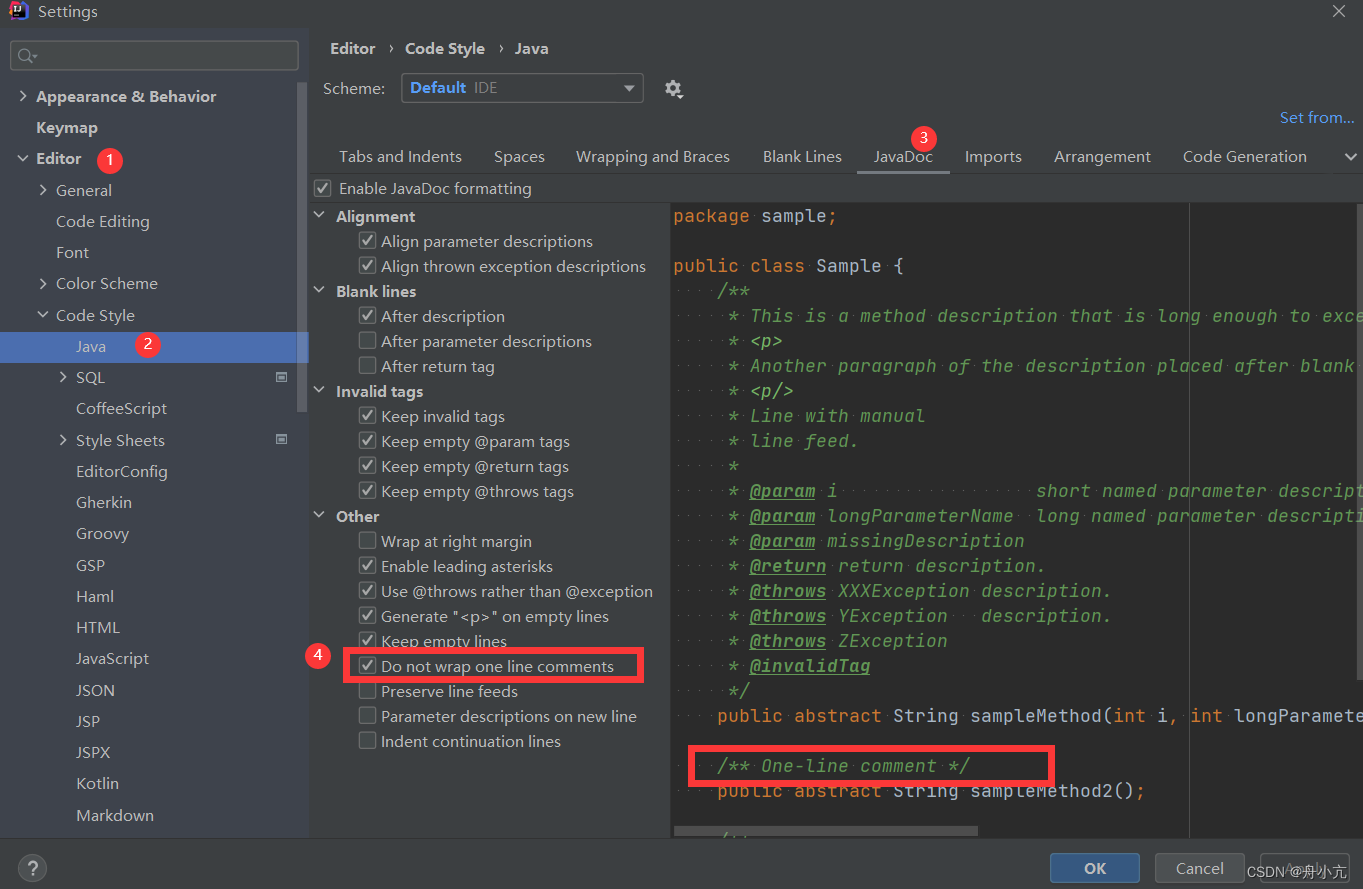Image resolution: width=1363 pixels, height=889 pixels.
Task: Collapse the Invalid tags options group
Action: click(320, 391)
